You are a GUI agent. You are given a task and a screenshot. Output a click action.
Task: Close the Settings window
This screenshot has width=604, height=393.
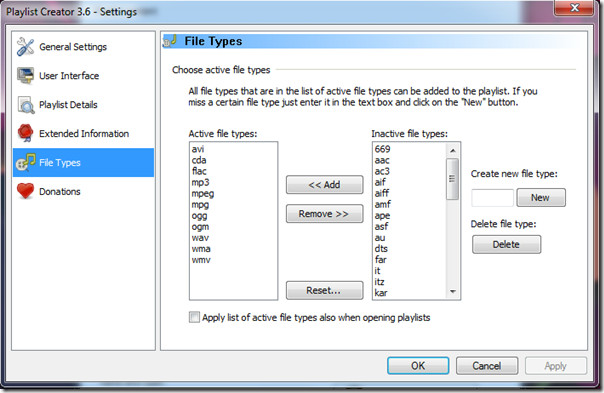click(574, 7)
